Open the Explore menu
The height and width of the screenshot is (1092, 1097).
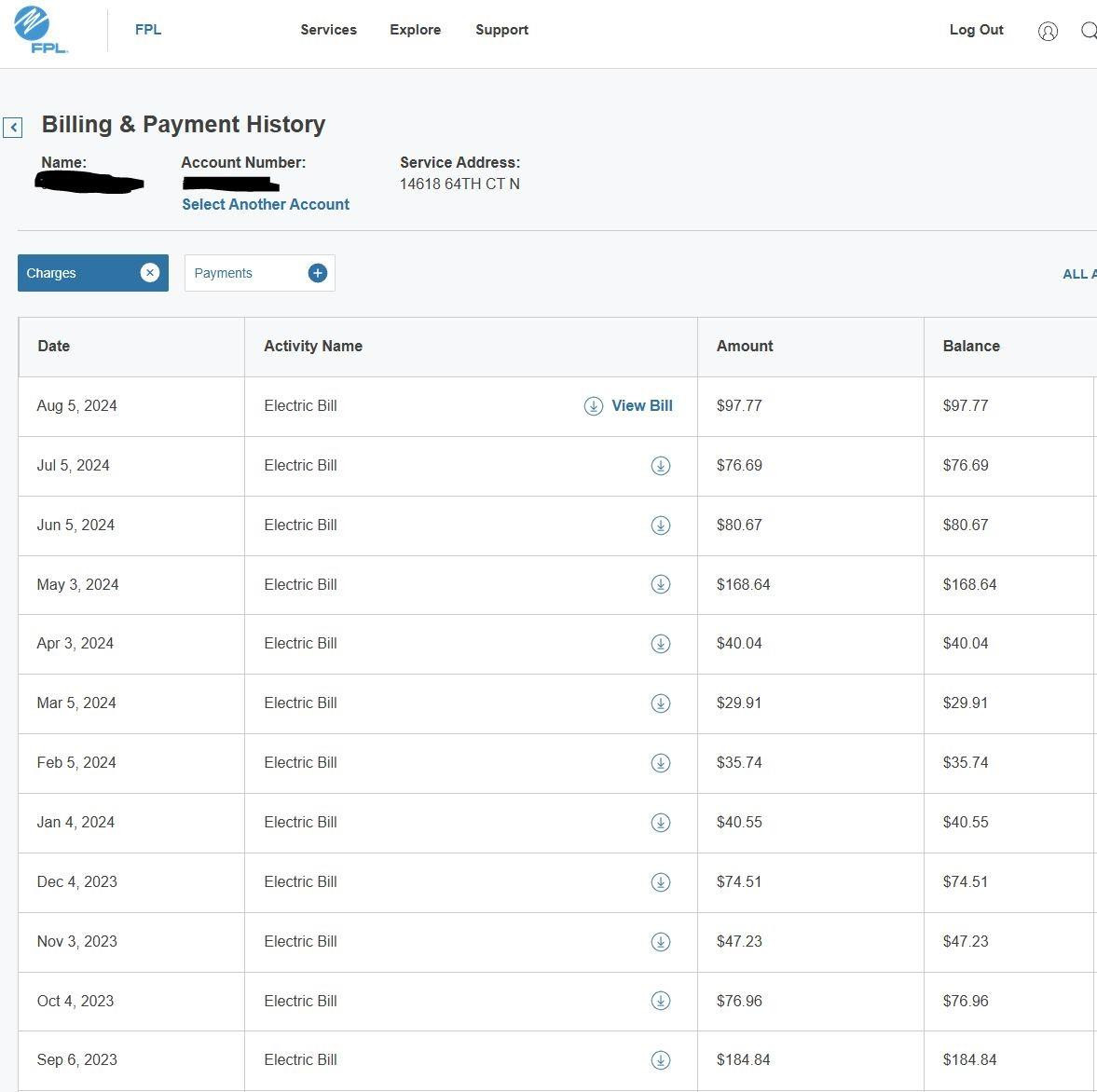[416, 30]
